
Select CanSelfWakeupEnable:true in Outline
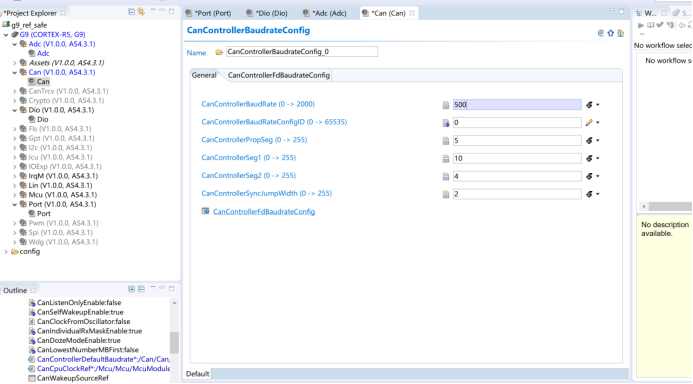click(x=80, y=312)
